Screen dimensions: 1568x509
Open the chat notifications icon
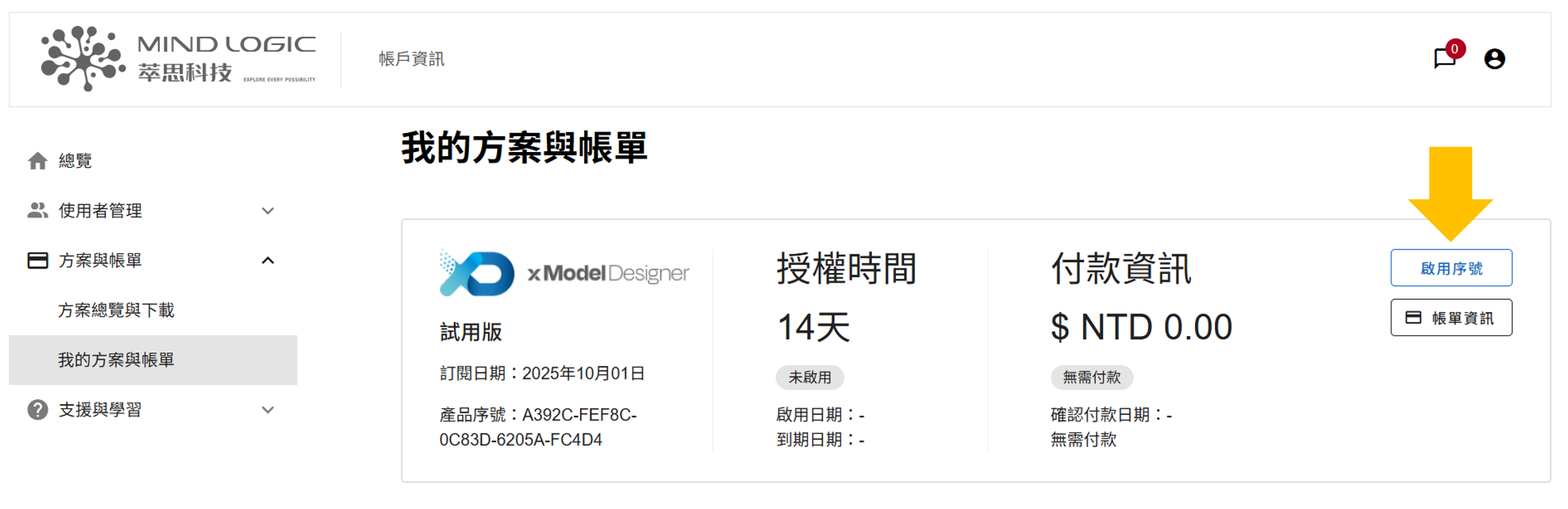point(1444,59)
